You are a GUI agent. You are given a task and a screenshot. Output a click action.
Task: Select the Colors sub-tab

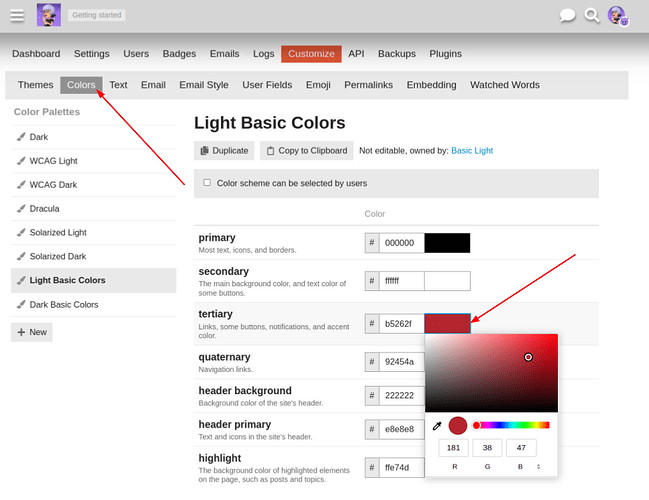81,85
